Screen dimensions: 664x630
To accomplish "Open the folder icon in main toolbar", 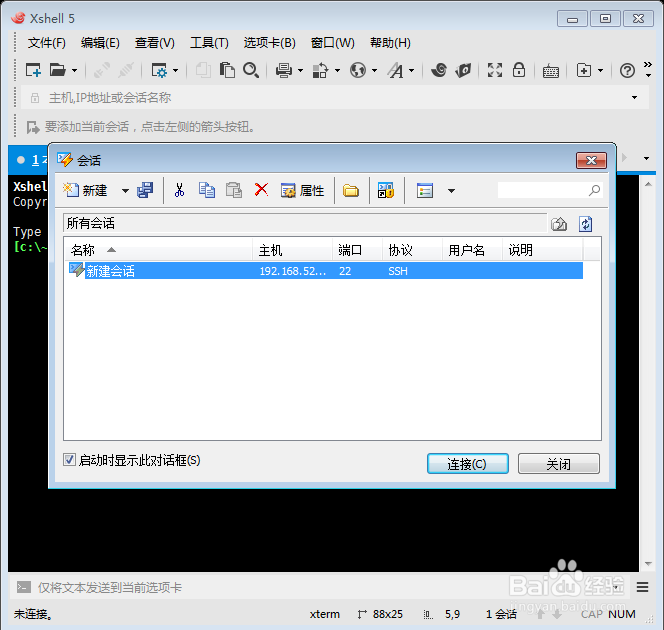I will coord(57,70).
